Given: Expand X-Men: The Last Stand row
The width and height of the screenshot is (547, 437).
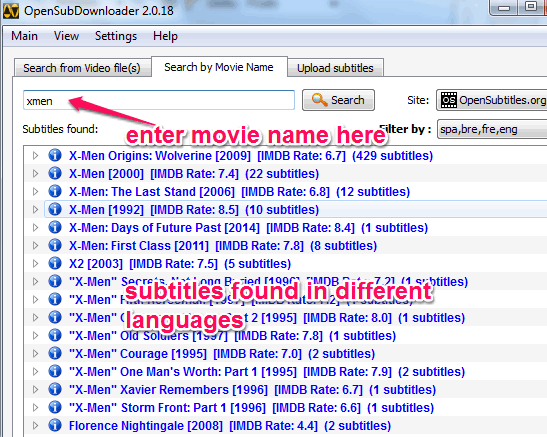Looking at the screenshot, I should click(35, 191).
